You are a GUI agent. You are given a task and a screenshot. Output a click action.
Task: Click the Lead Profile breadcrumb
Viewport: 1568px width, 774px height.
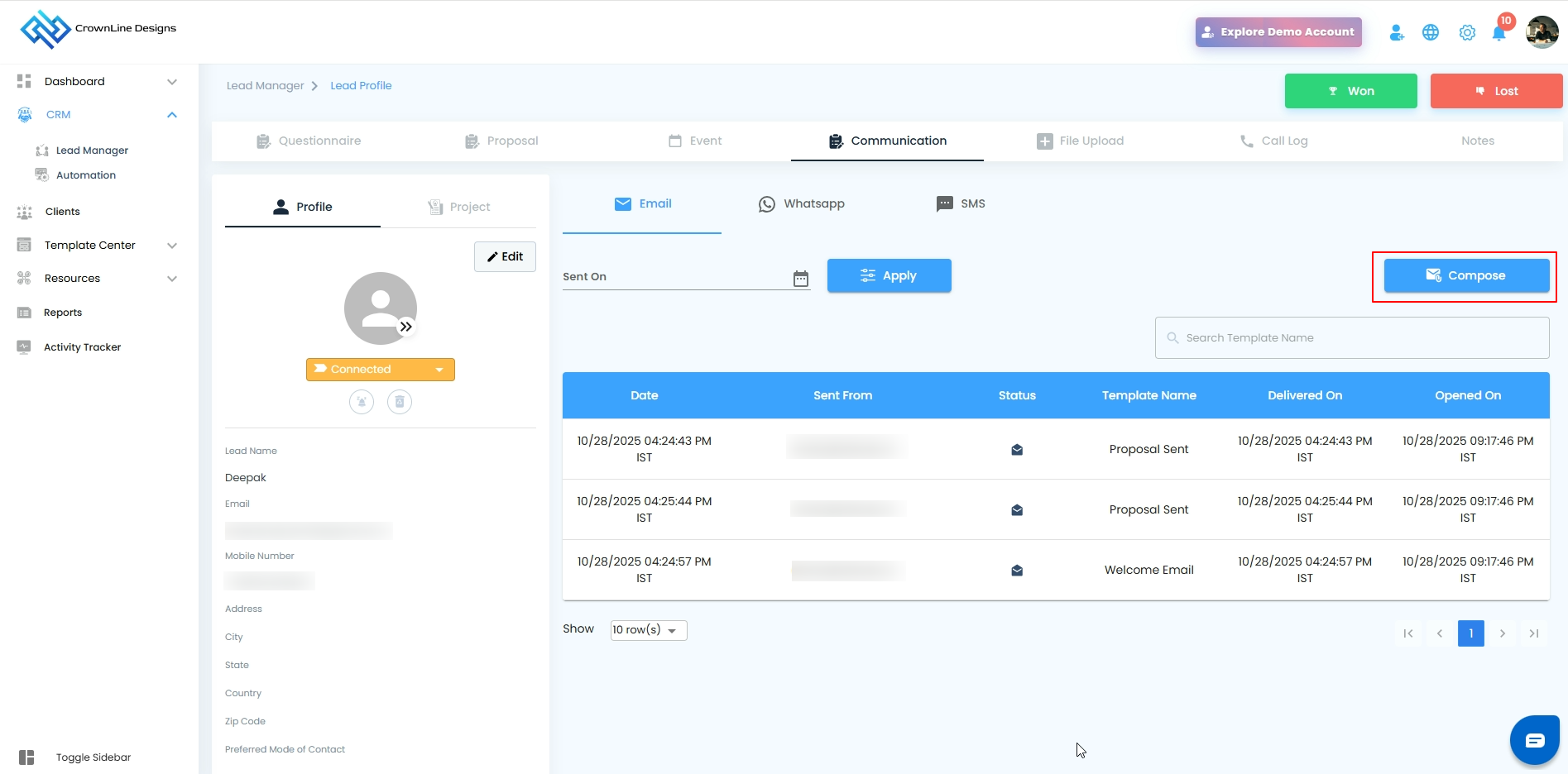361,86
